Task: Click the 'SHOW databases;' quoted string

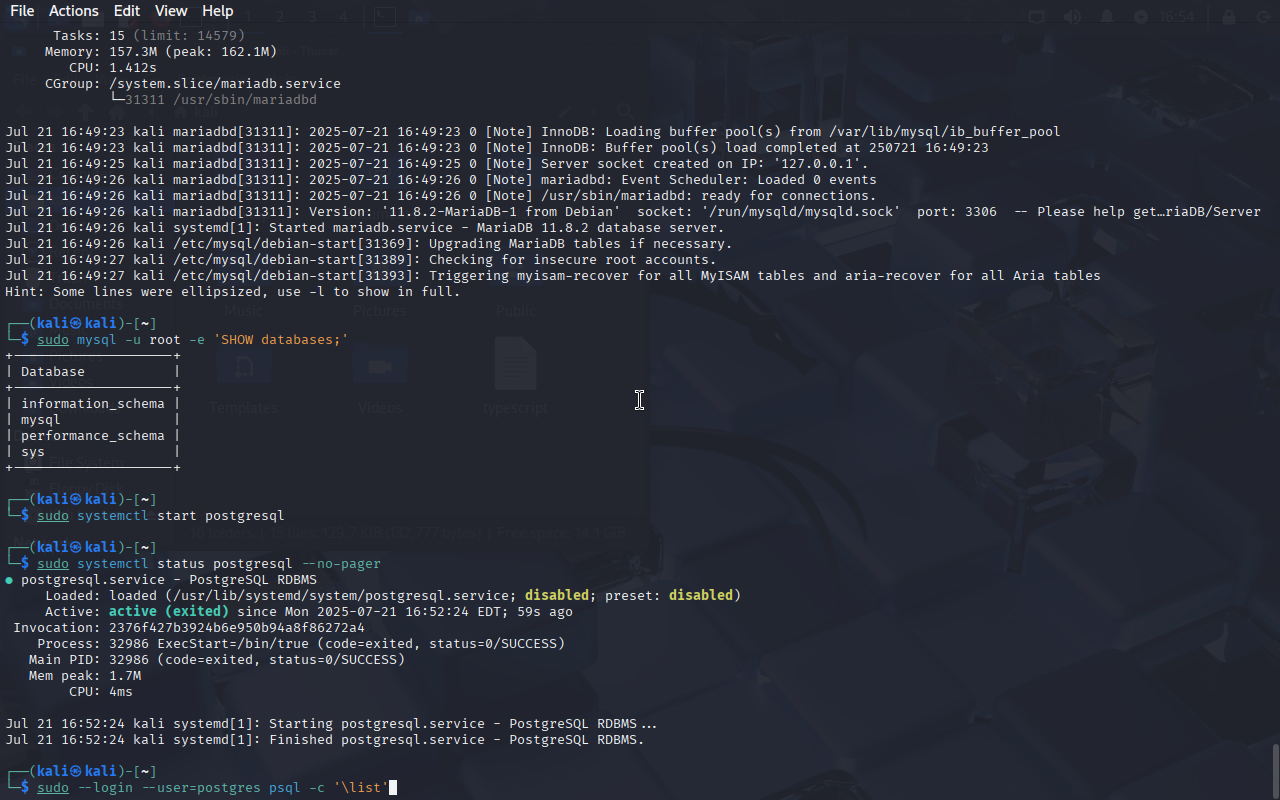Action: point(281,340)
